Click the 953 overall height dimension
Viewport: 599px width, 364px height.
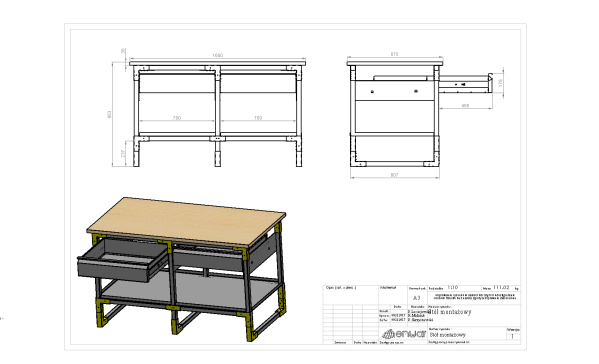pos(109,114)
